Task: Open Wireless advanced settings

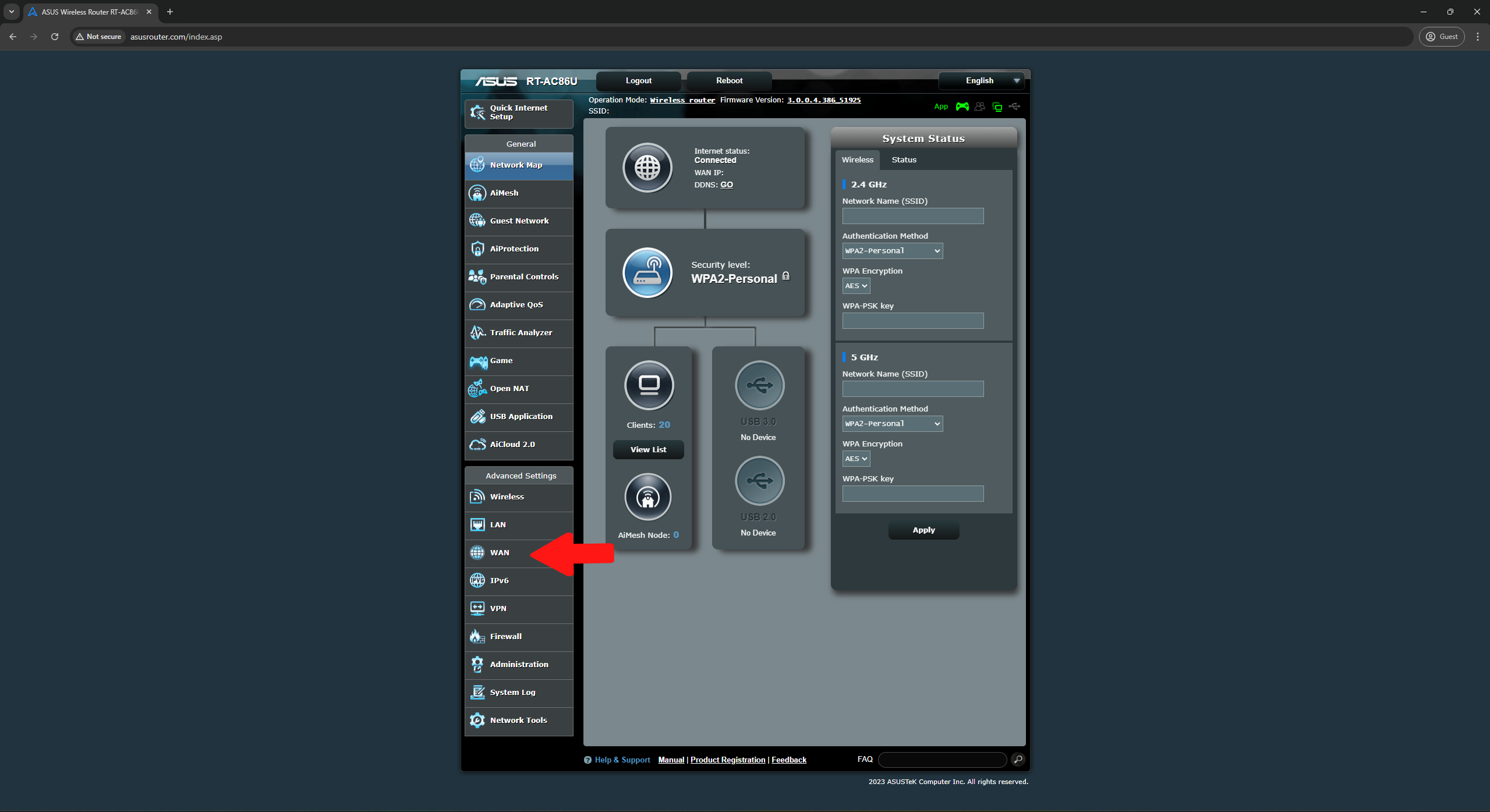Action: (519, 497)
